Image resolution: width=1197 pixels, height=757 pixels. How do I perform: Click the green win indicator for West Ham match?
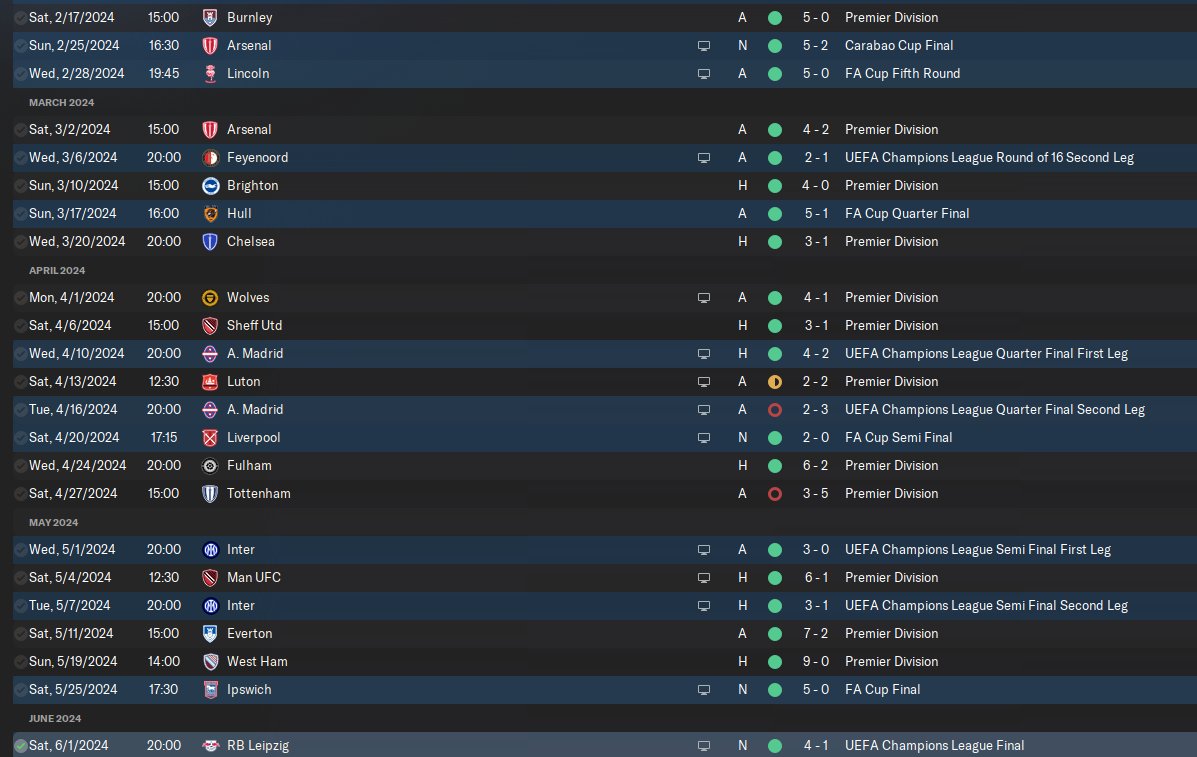[x=775, y=662]
